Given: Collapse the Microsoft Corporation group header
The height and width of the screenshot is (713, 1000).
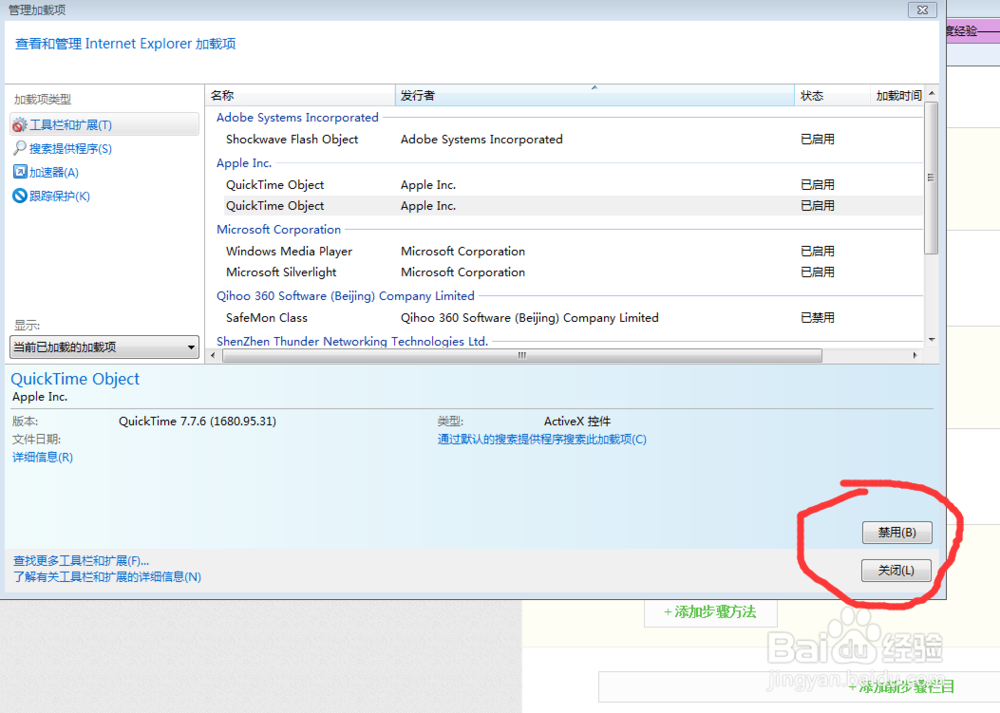Looking at the screenshot, I should [x=279, y=229].
